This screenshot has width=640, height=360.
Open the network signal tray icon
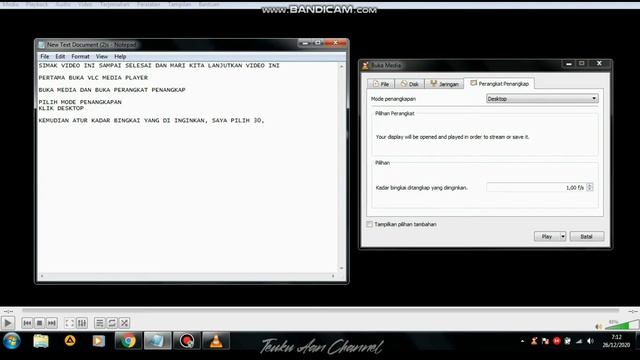coord(579,341)
